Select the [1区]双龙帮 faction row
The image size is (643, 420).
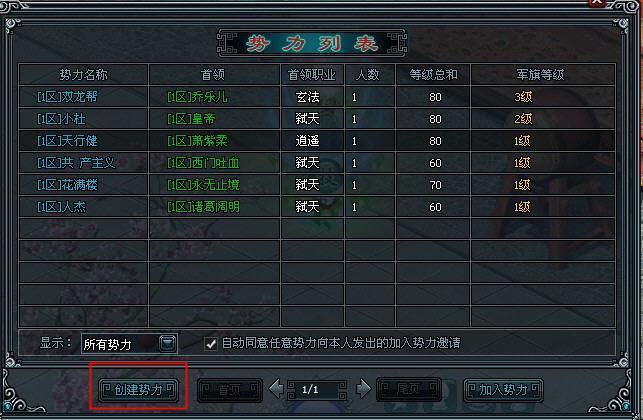[x=317, y=97]
